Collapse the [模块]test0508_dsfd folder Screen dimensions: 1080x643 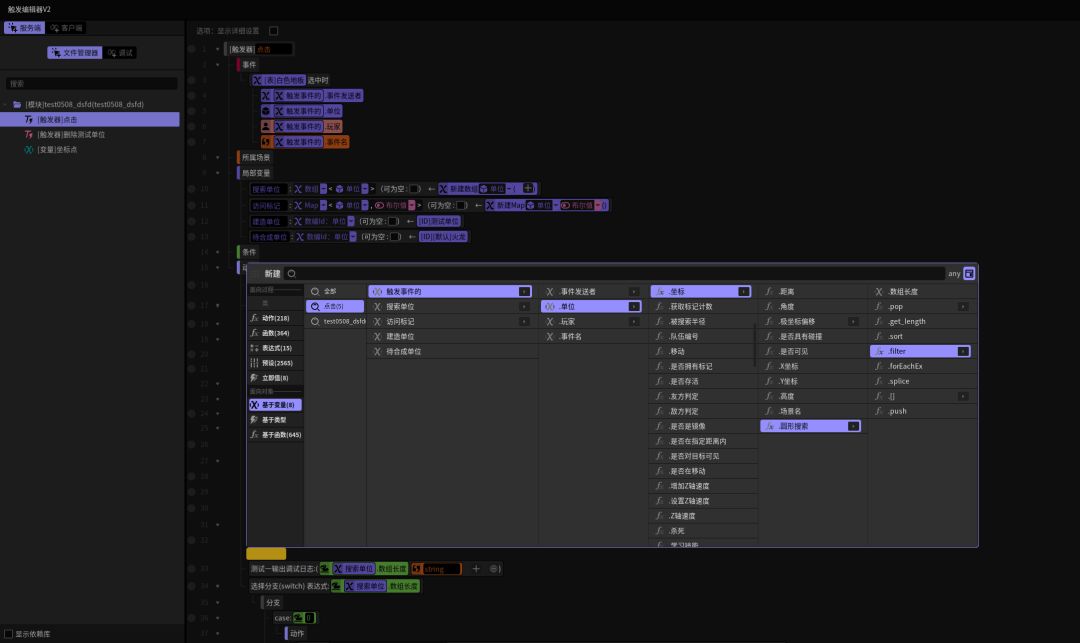6,104
